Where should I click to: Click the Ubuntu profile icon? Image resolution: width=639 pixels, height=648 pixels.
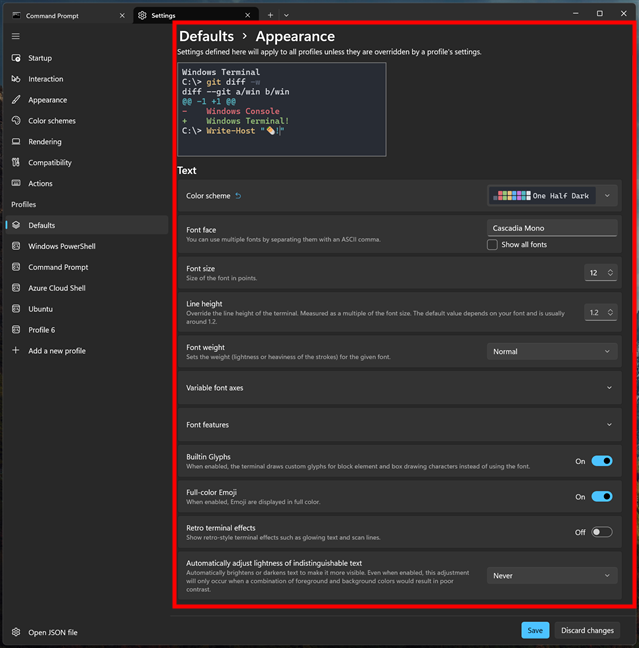16,309
